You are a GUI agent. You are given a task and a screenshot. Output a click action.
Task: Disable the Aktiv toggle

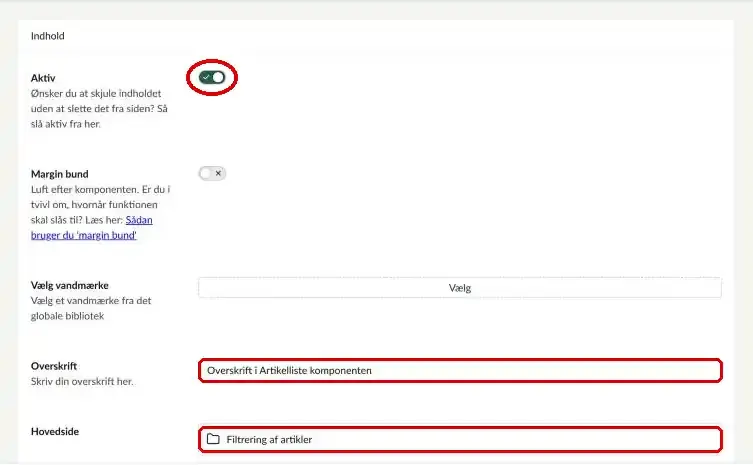[x=212, y=77]
